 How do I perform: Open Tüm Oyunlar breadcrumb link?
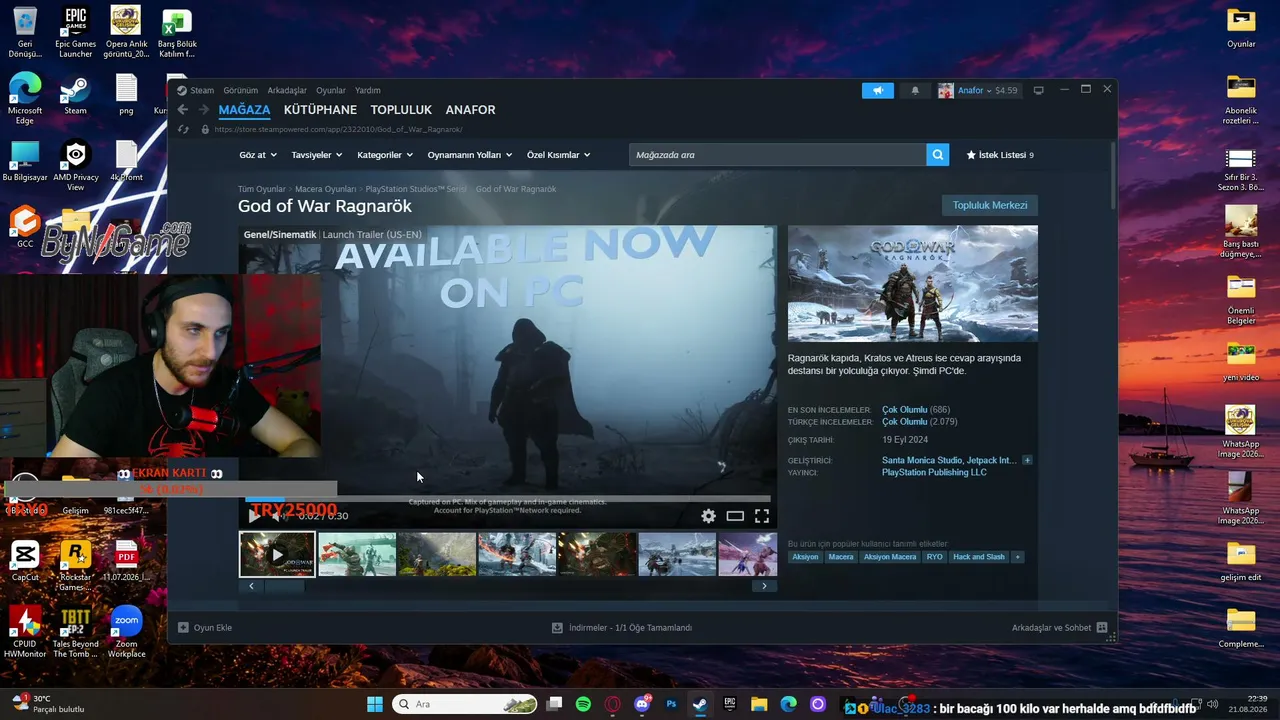point(261,189)
